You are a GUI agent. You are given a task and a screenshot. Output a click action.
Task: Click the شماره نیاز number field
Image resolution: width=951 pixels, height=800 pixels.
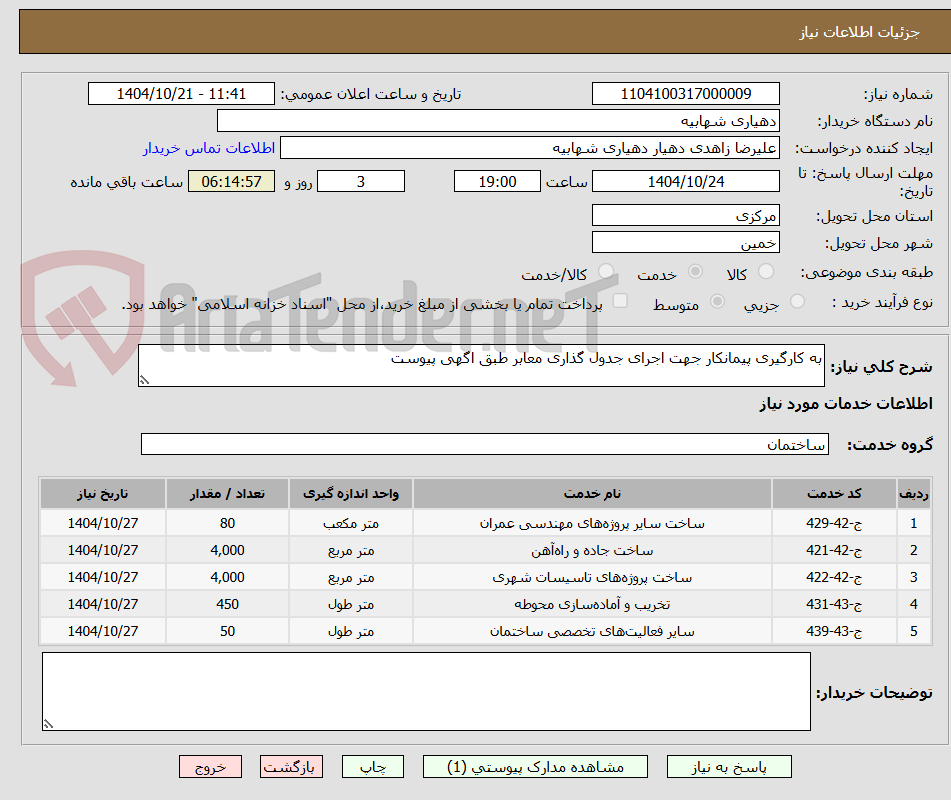click(685, 94)
